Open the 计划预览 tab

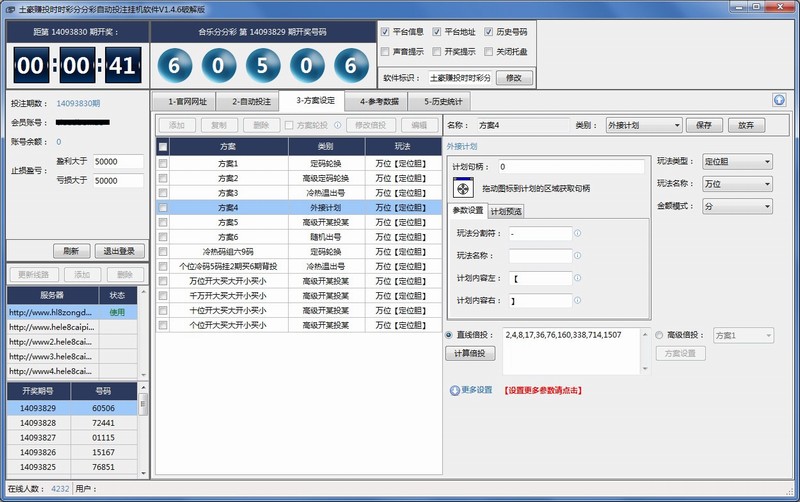pyautogui.click(x=506, y=211)
